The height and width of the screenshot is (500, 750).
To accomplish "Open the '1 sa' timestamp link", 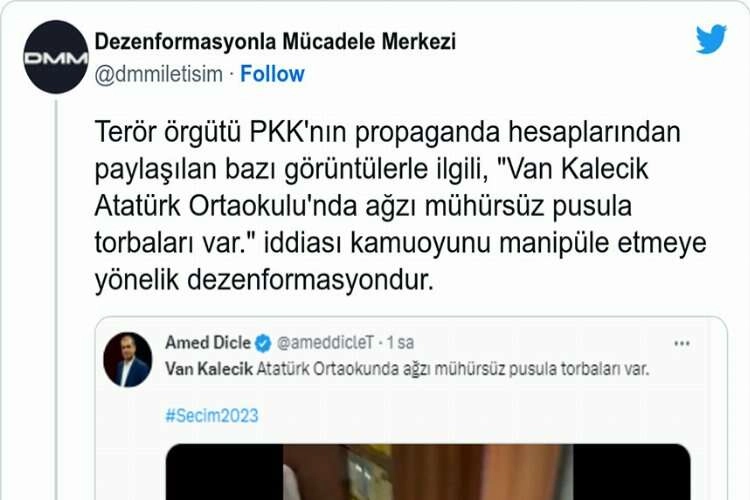I will (x=400, y=343).
